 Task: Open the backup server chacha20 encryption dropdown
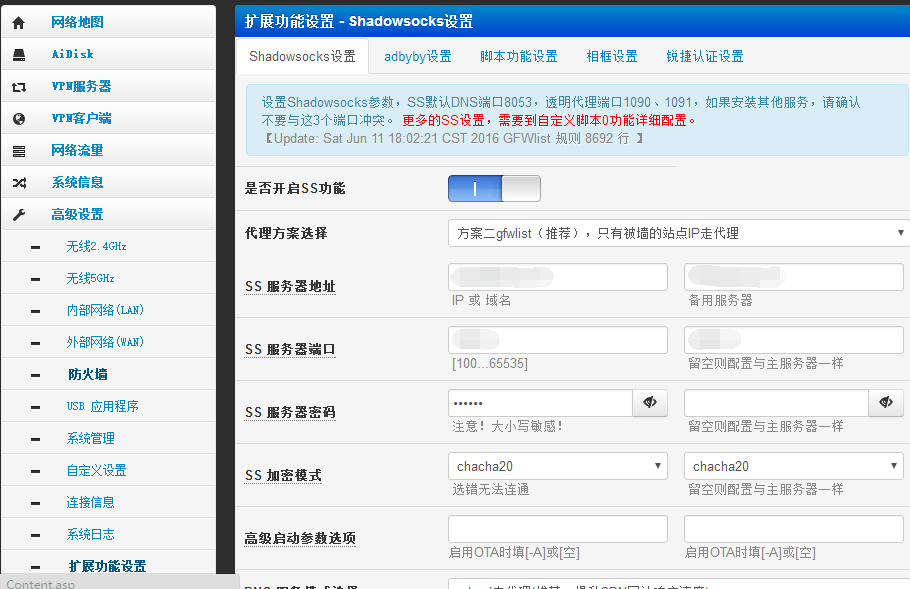point(793,466)
